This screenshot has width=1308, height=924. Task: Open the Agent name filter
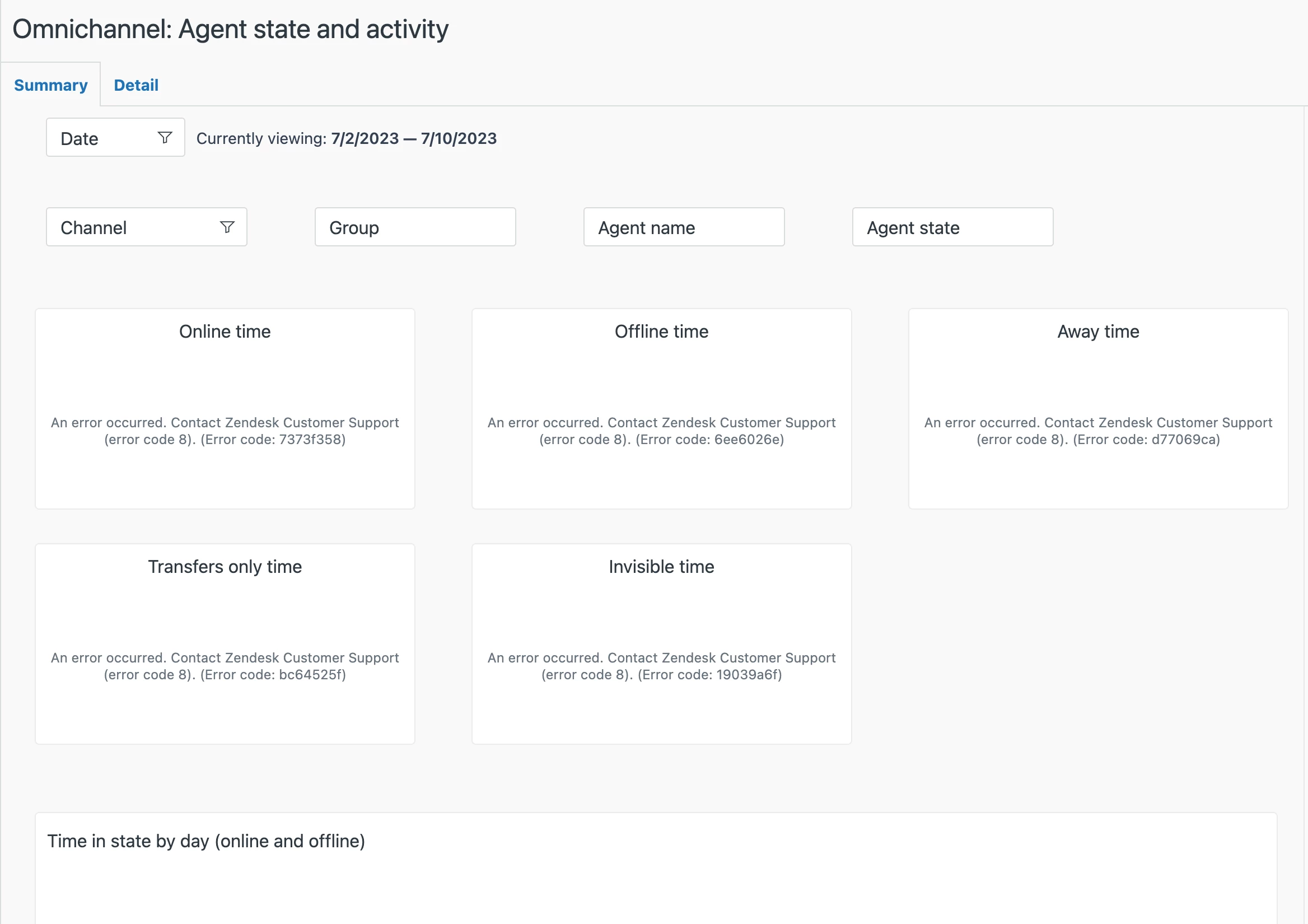[x=684, y=227]
